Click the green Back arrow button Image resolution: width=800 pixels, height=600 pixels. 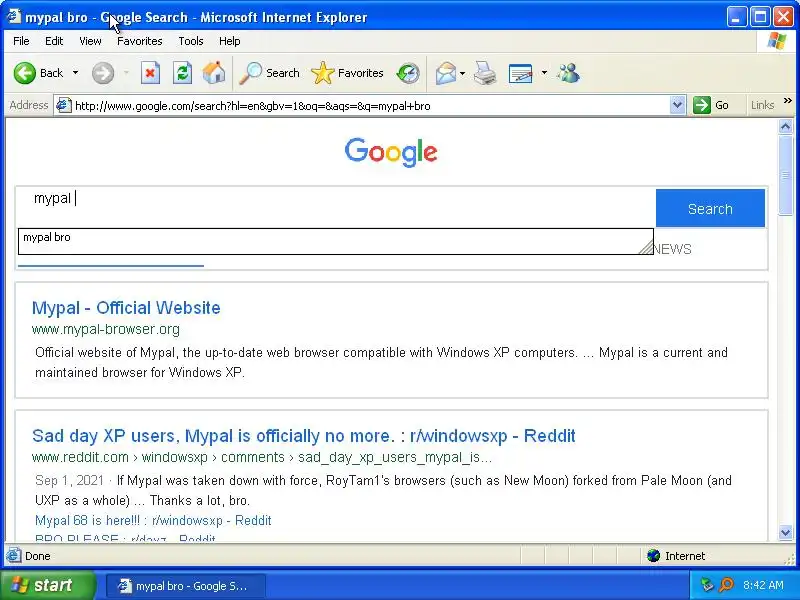24,73
